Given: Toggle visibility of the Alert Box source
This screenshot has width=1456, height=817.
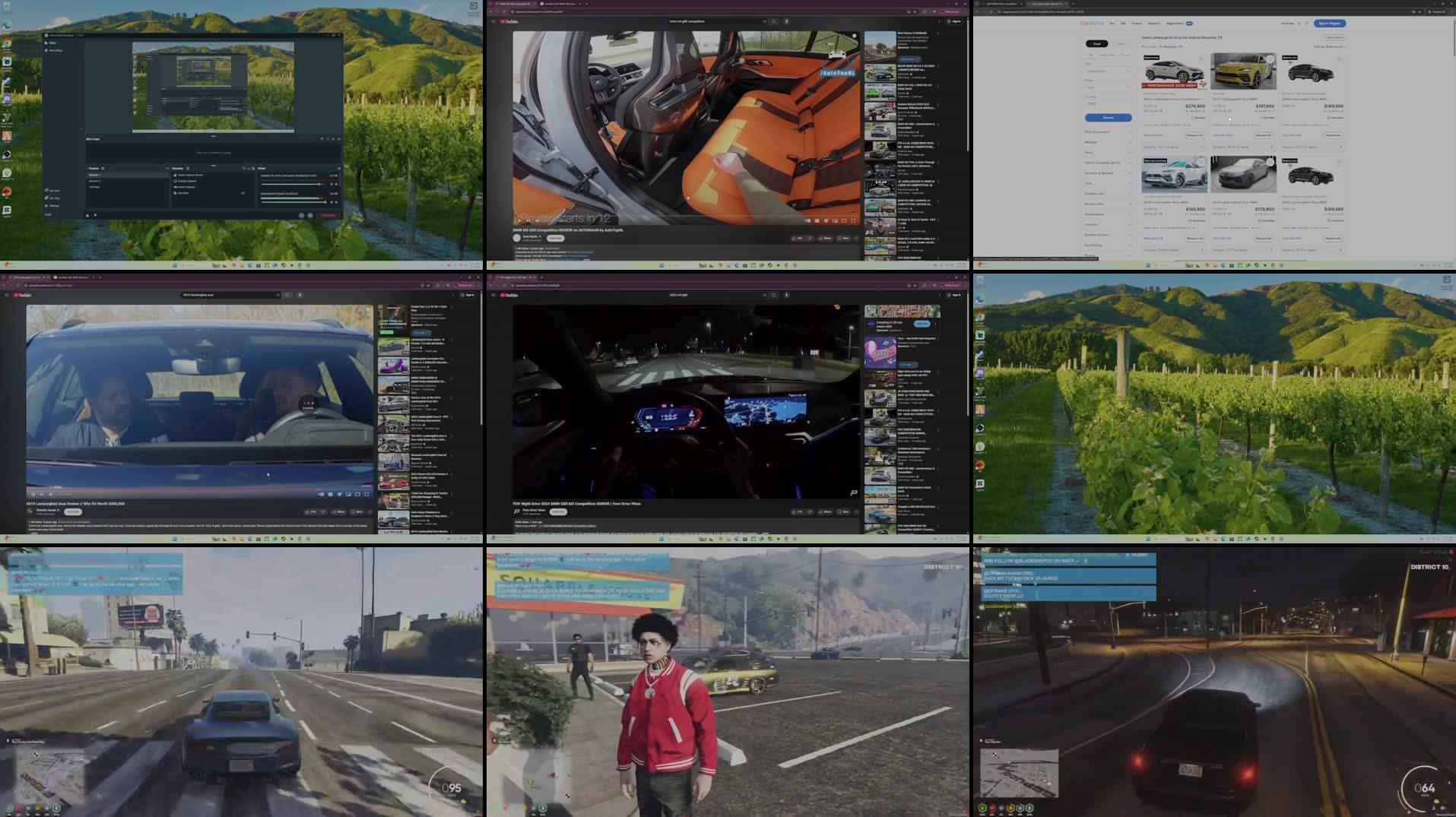Looking at the screenshot, I should (x=243, y=193).
